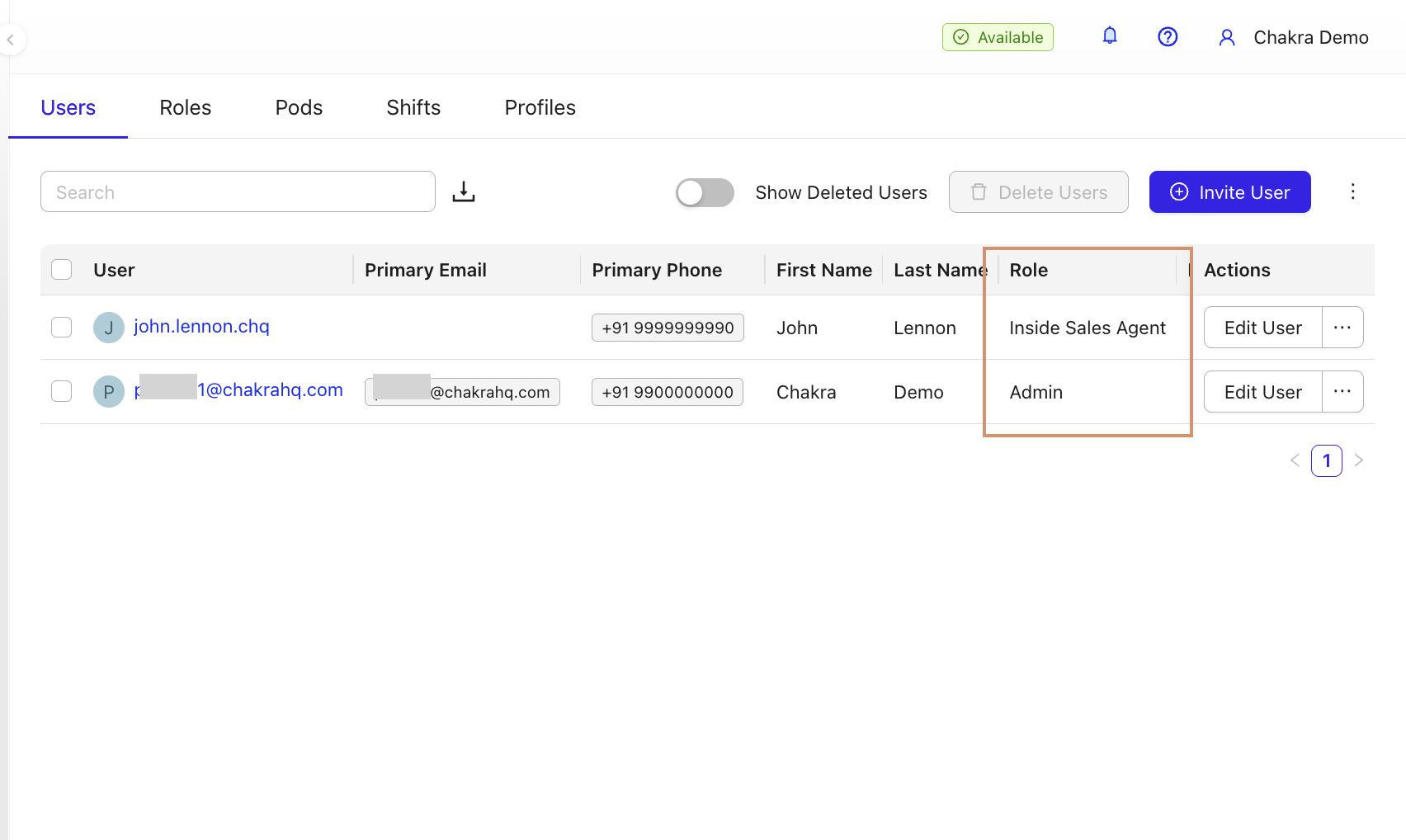Open the john.lennon.chq user link

201,326
